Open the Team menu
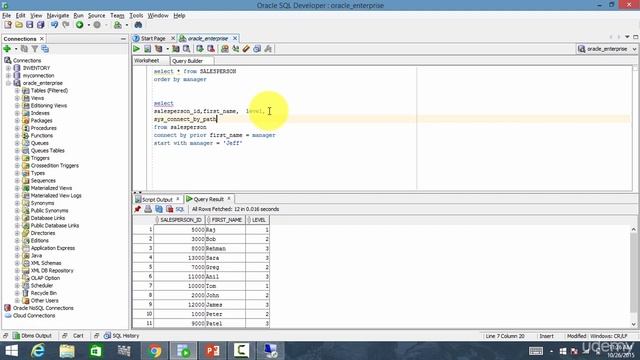Image resolution: width=640 pixels, height=360 pixels. (x=117, y=16)
